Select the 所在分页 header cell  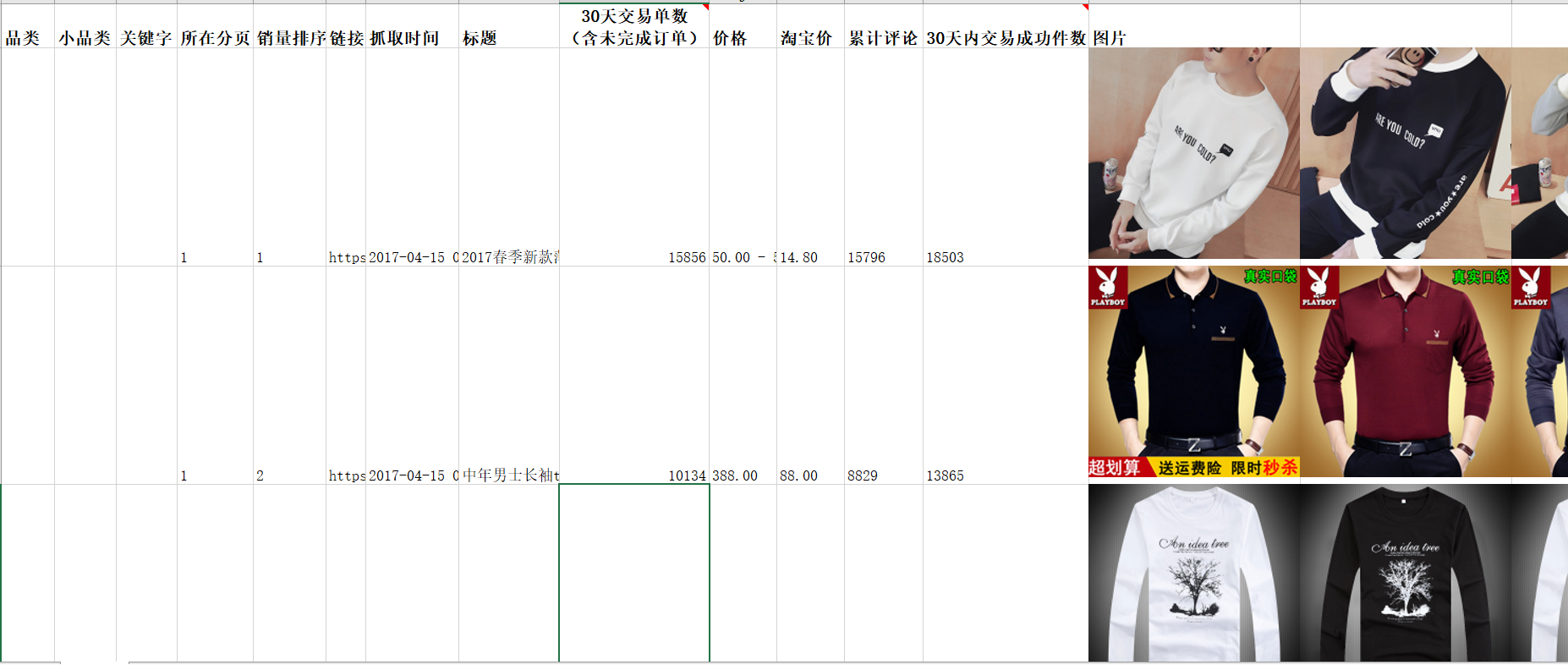pos(215,26)
